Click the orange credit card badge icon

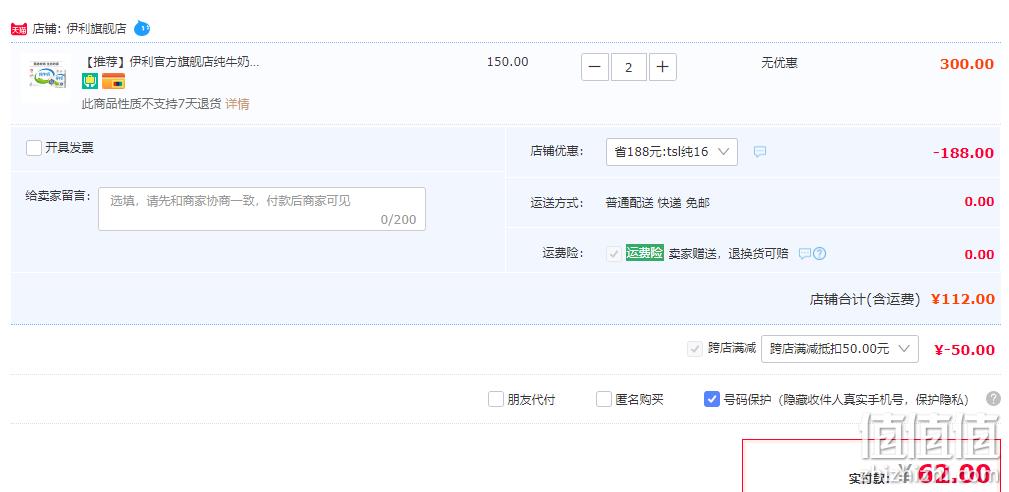click(x=113, y=81)
